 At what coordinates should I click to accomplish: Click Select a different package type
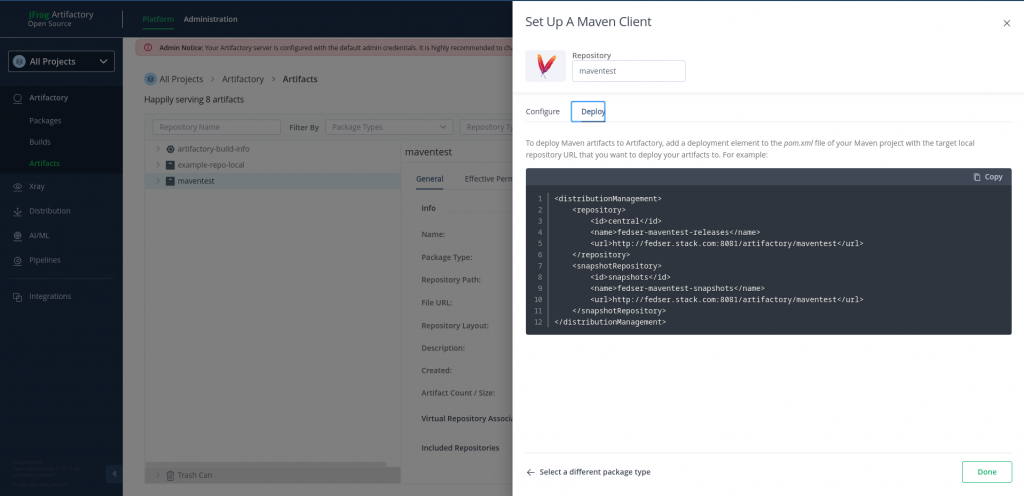point(594,472)
